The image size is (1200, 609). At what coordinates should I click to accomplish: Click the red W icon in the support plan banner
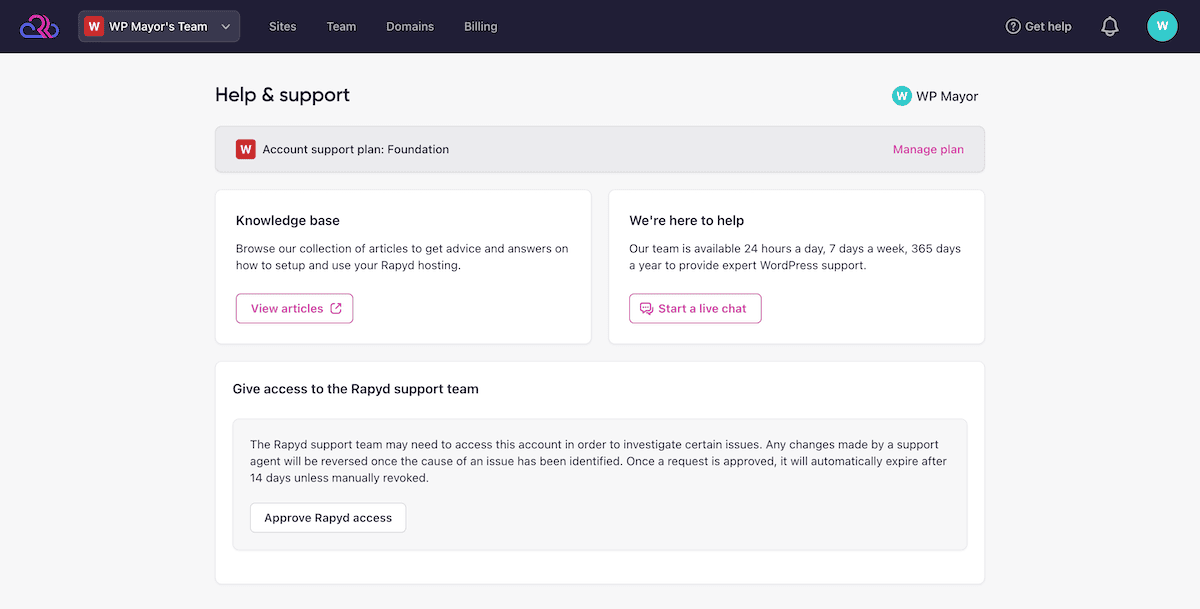point(245,149)
